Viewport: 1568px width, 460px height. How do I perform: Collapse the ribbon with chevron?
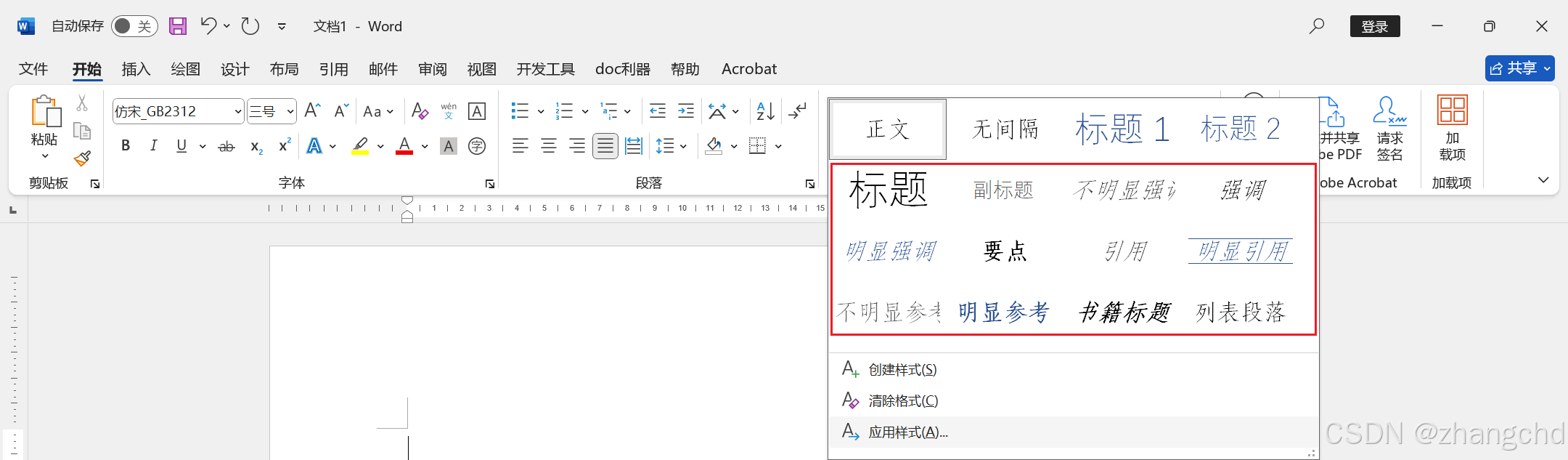coord(1543,179)
